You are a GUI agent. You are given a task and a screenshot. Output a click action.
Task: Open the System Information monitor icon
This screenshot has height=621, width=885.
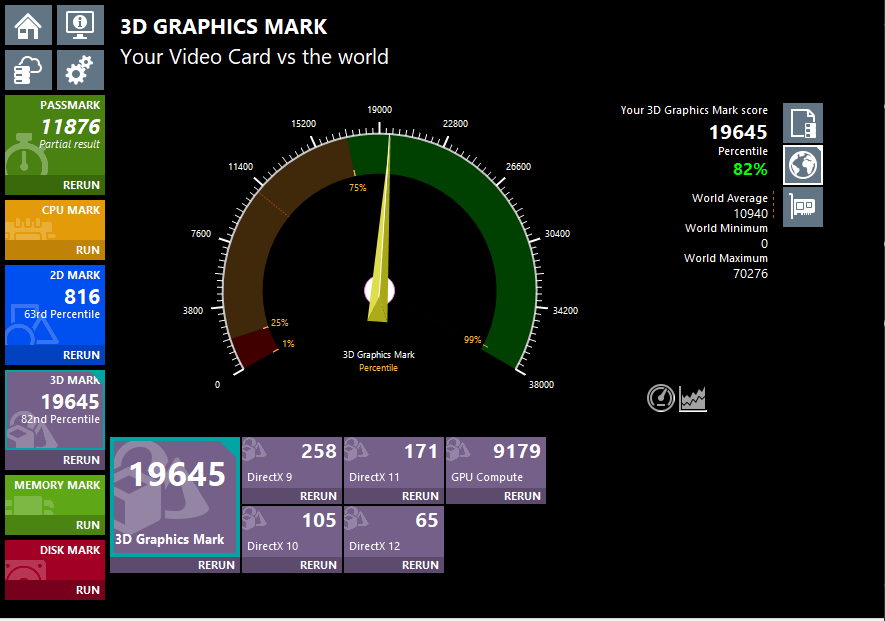(x=79, y=24)
